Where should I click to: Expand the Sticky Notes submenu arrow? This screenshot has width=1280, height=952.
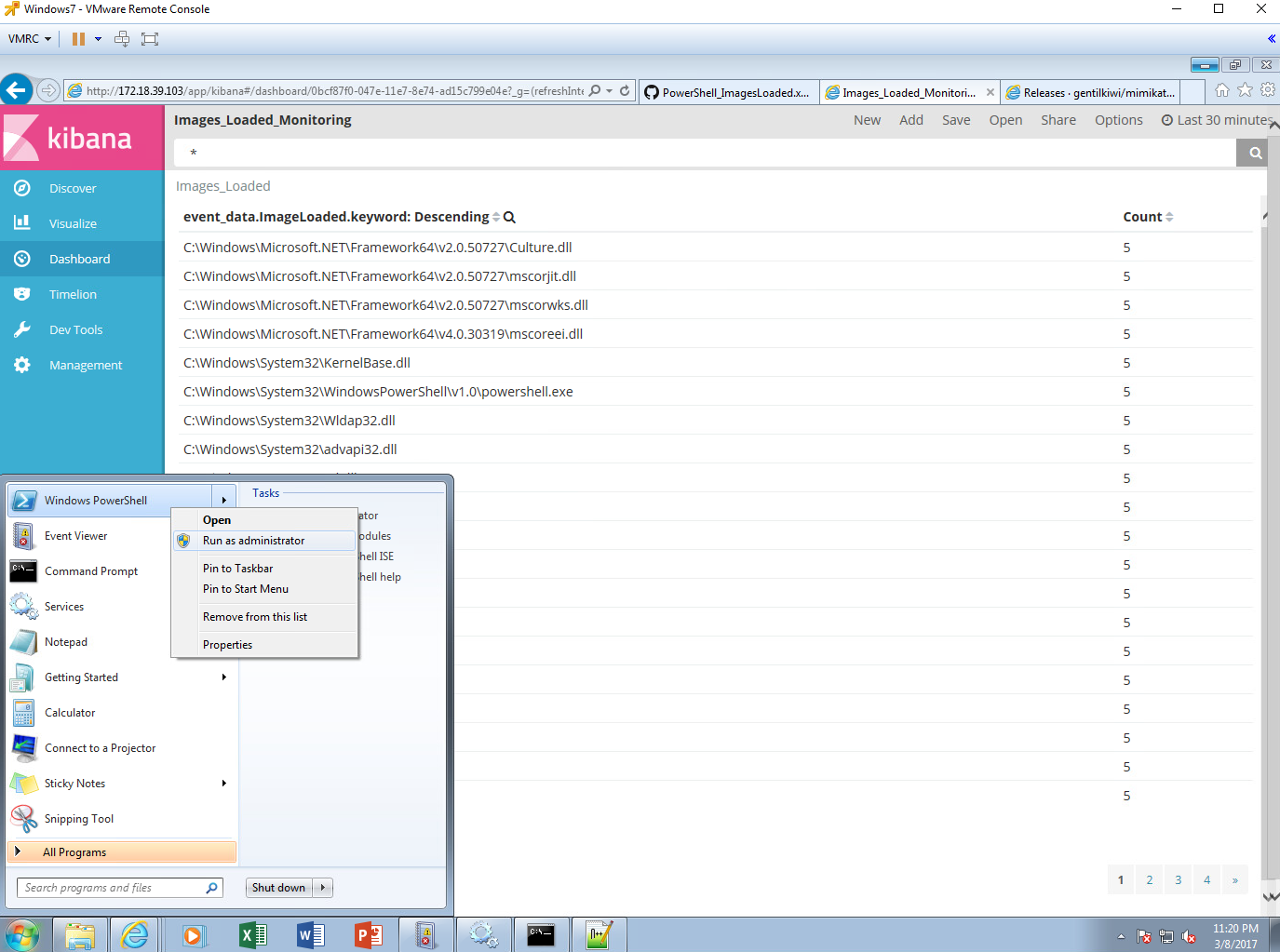pos(224,783)
